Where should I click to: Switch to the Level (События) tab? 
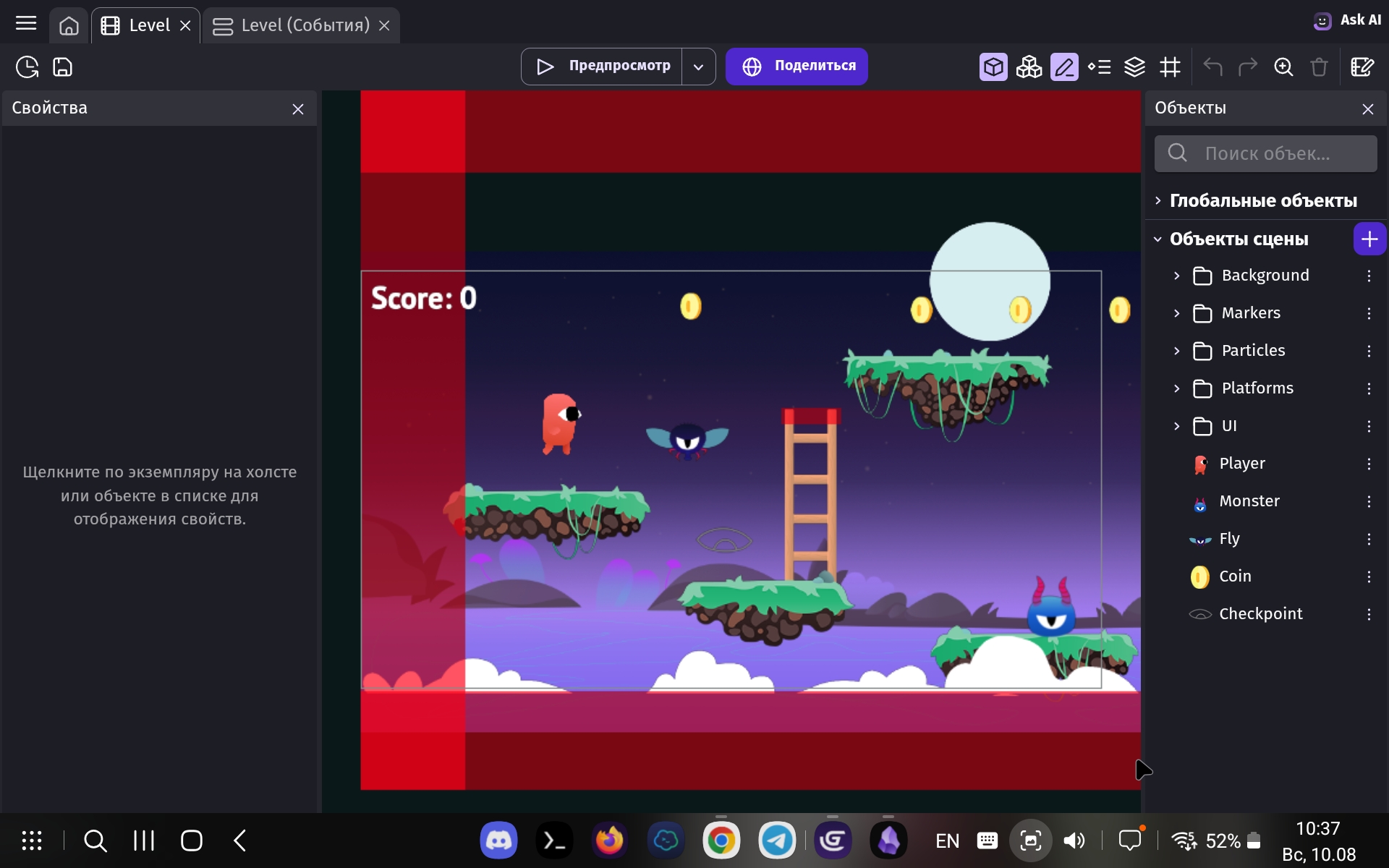pyautogui.click(x=304, y=25)
